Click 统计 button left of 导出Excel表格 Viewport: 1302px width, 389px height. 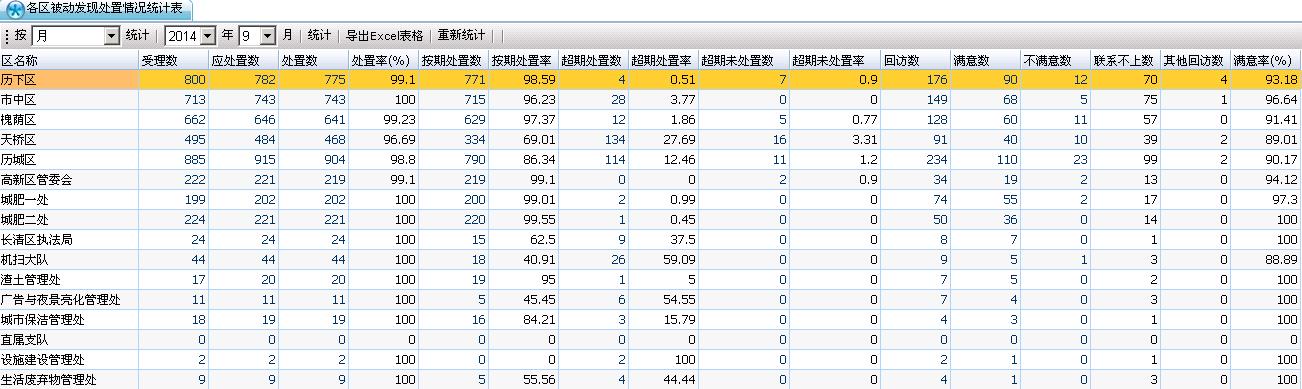coord(320,35)
